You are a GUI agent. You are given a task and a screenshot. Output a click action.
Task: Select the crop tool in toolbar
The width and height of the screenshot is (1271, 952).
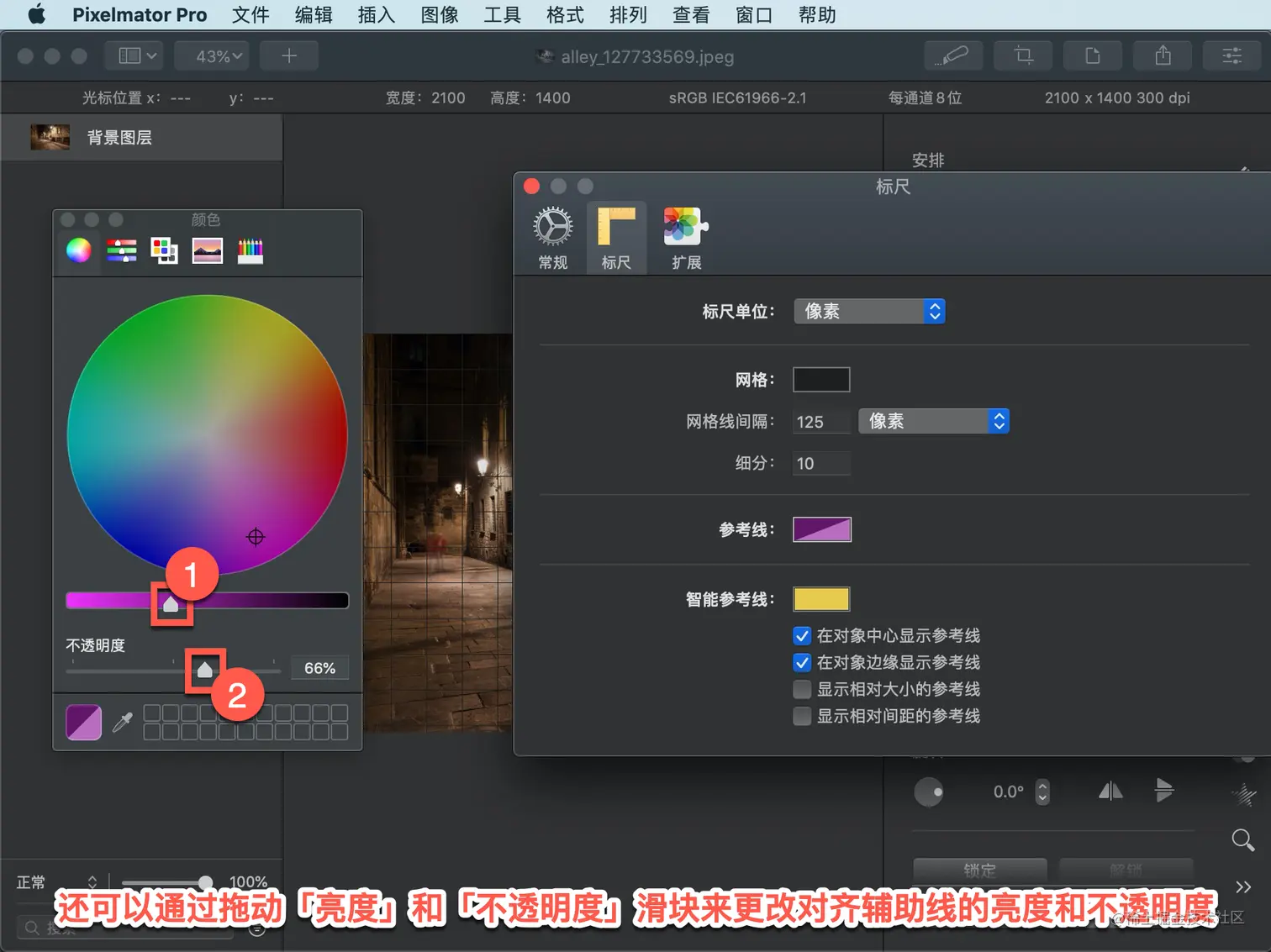1023,56
